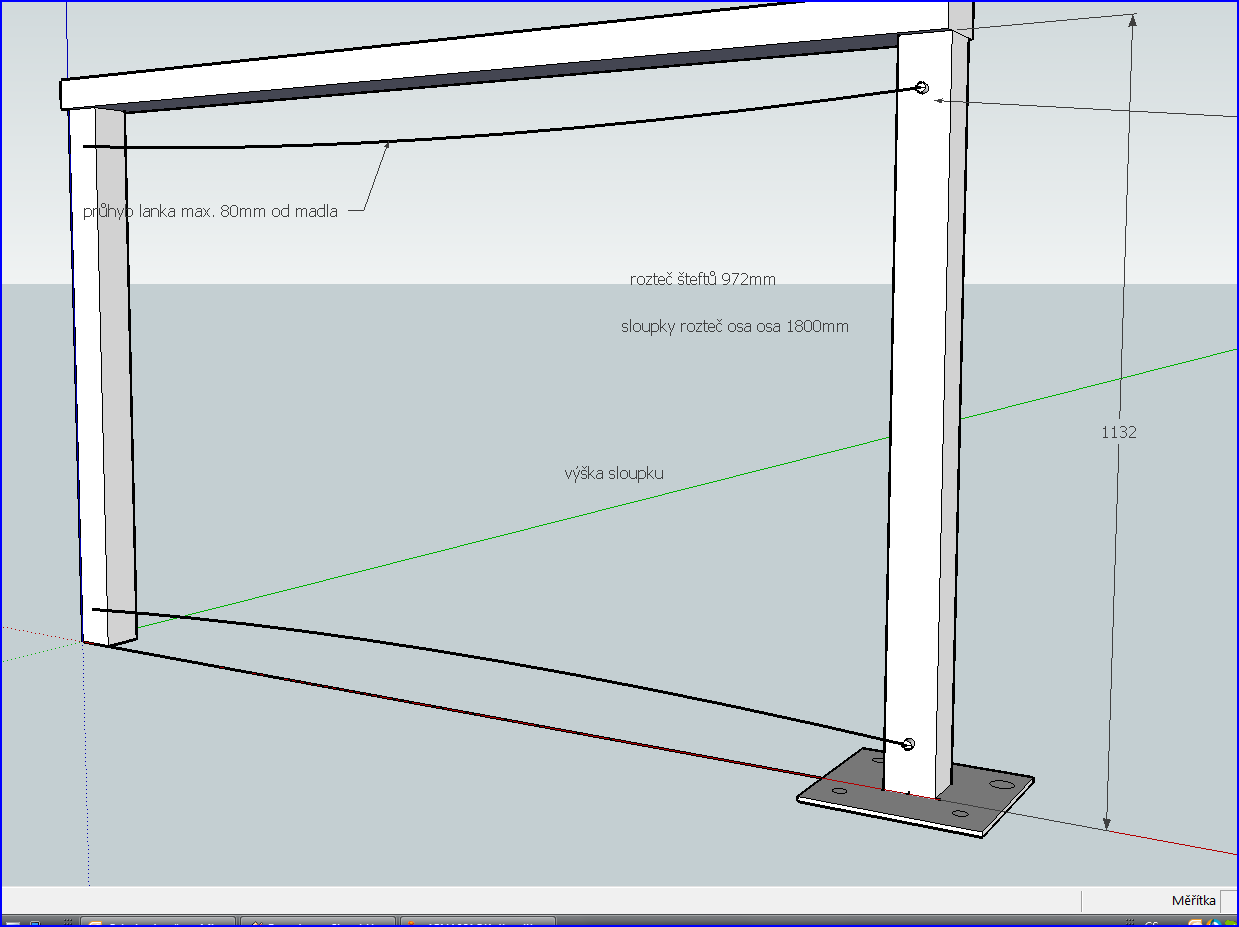Click the upper cable hole on right post
Viewport: 1239px width, 927px height.
click(921, 89)
